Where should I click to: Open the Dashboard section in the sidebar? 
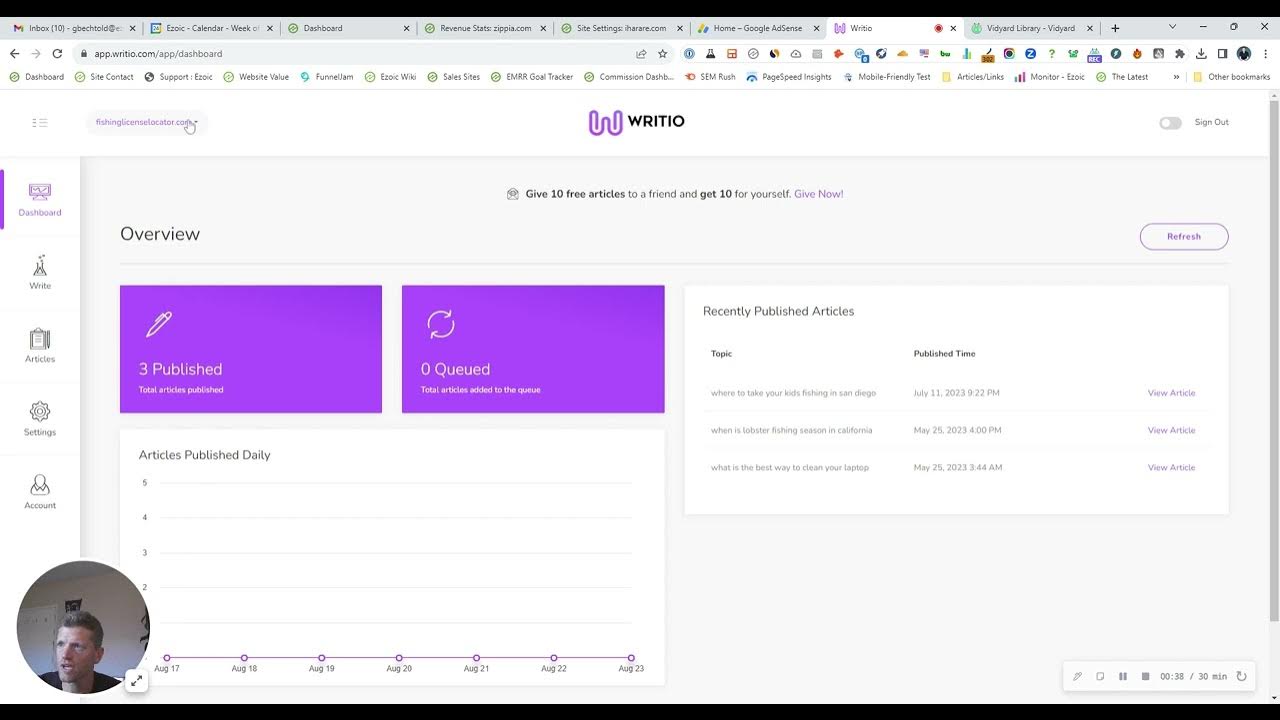click(40, 200)
